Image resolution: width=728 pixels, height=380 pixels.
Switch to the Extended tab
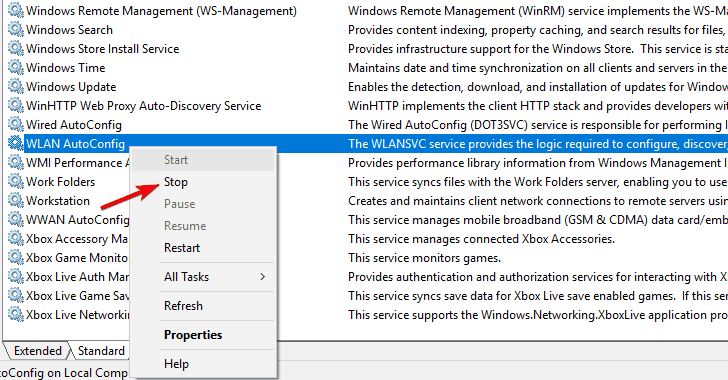coord(38,351)
